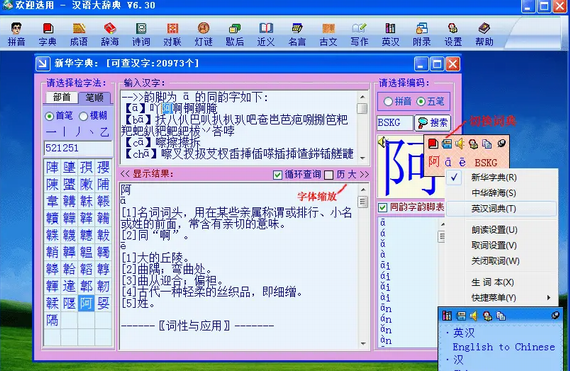
Task: Switch to the 笔顺 tab
Action: click(94, 97)
